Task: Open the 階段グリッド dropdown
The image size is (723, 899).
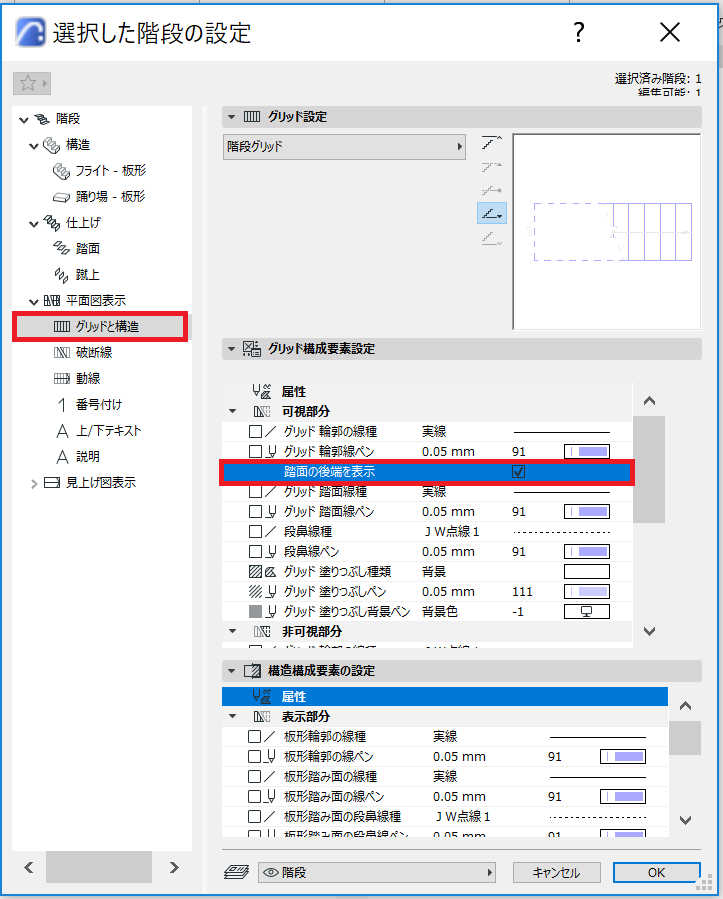Action: point(344,147)
